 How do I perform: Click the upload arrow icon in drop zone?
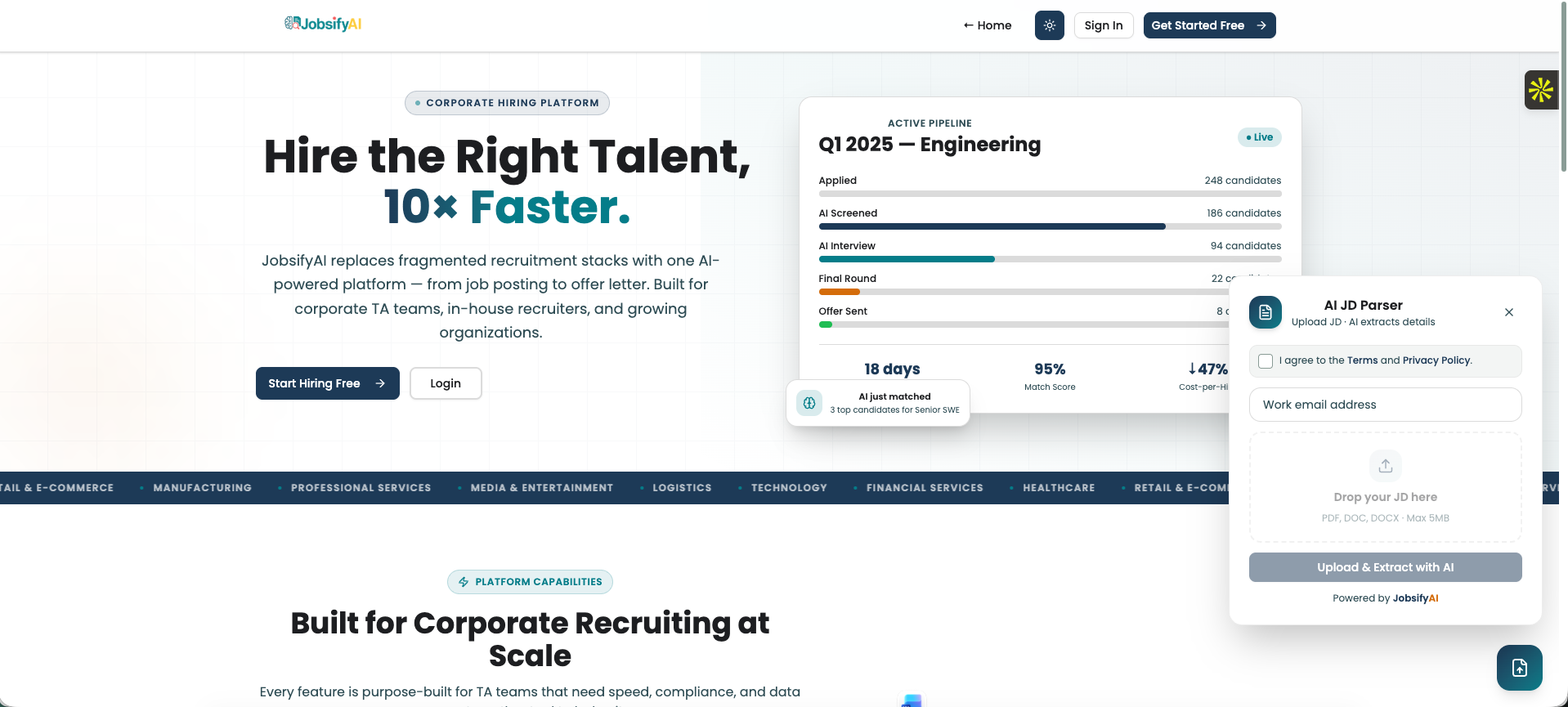click(1385, 466)
